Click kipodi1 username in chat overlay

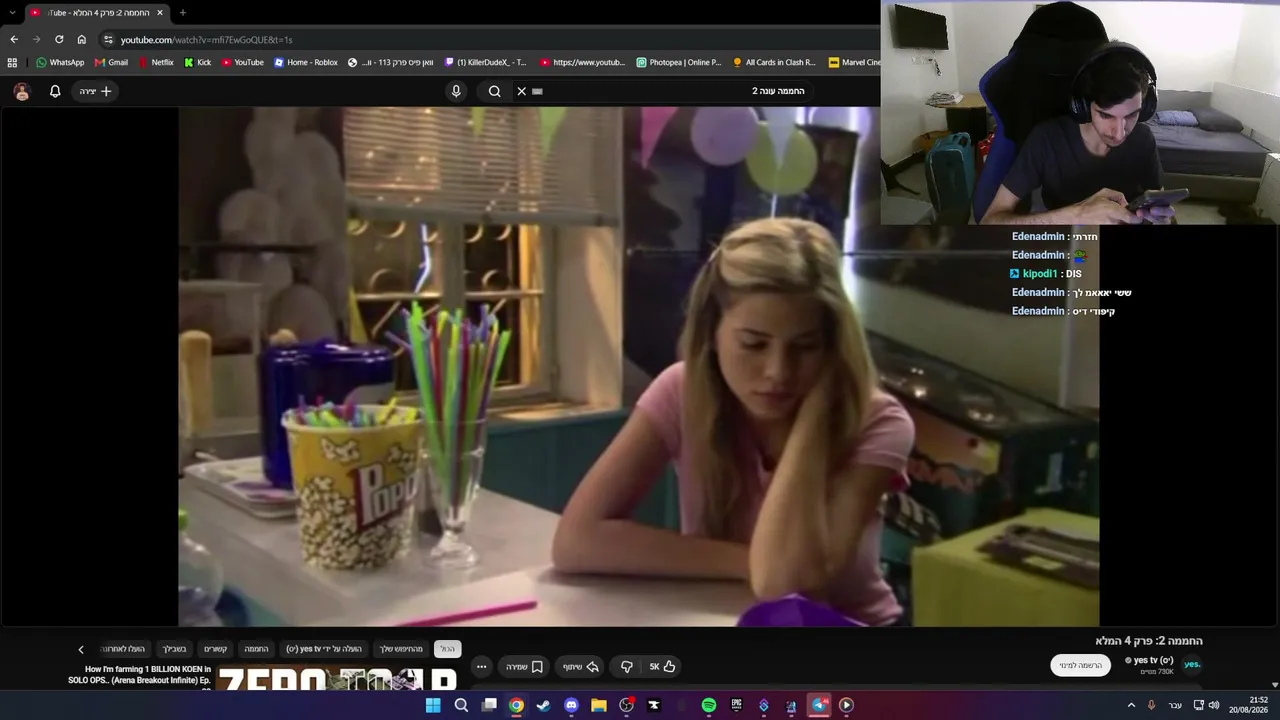pyautogui.click(x=1040, y=274)
